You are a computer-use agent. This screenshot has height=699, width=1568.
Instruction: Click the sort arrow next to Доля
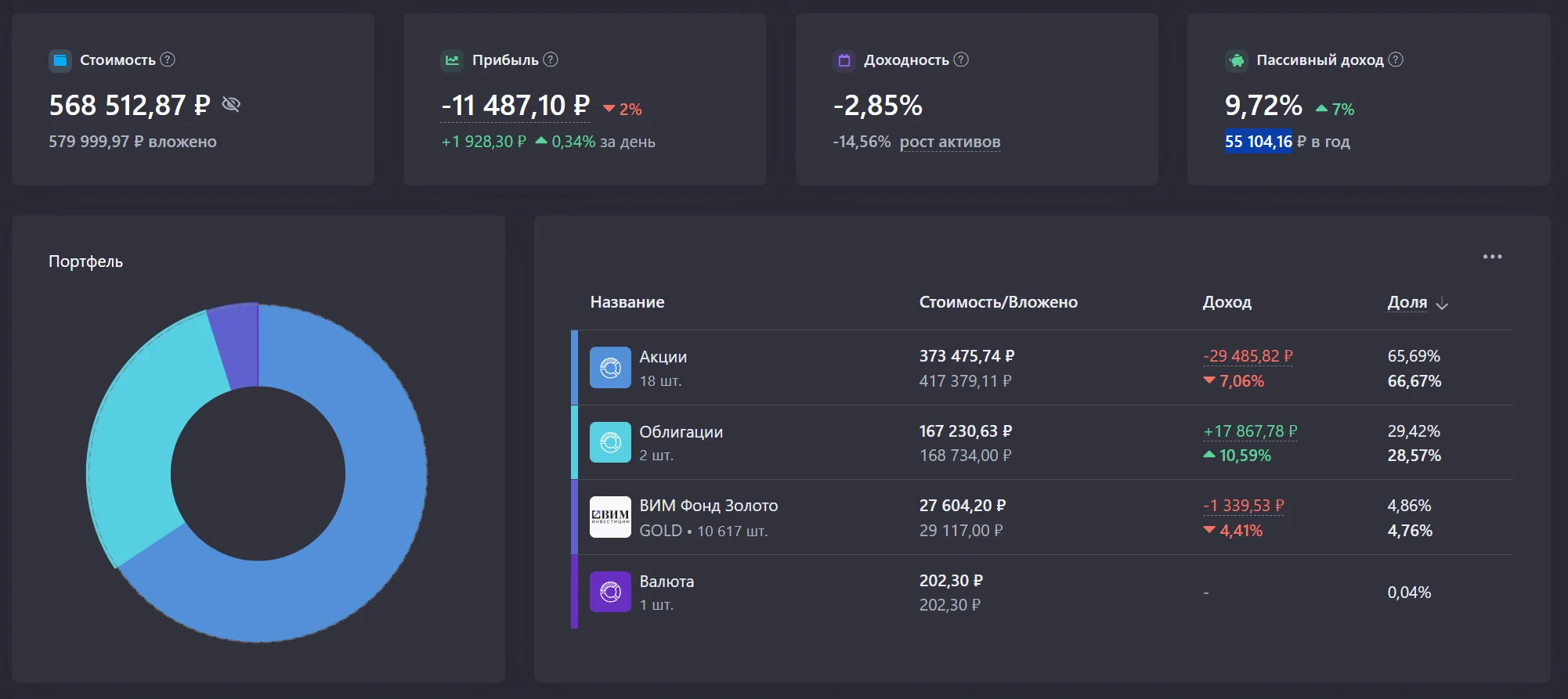pos(1442,304)
